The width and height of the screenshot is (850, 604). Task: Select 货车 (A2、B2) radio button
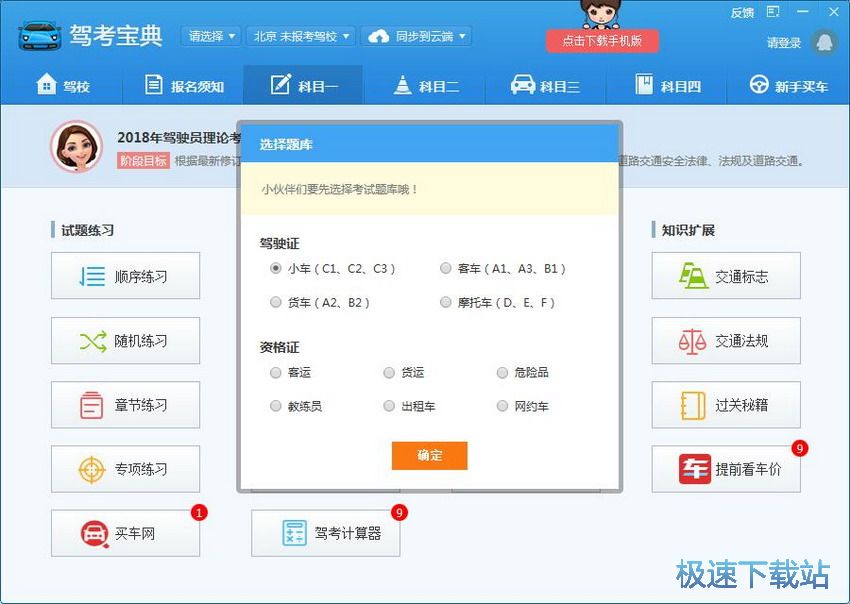click(x=275, y=302)
